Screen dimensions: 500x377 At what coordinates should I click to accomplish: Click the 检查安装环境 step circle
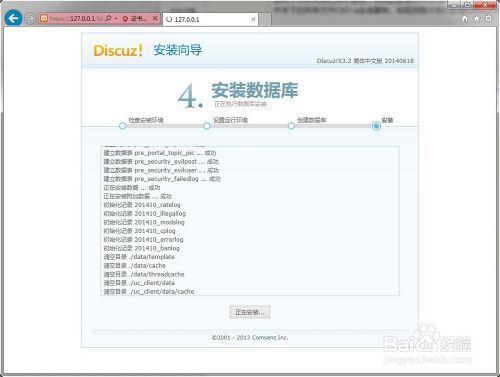pyautogui.click(x=122, y=126)
